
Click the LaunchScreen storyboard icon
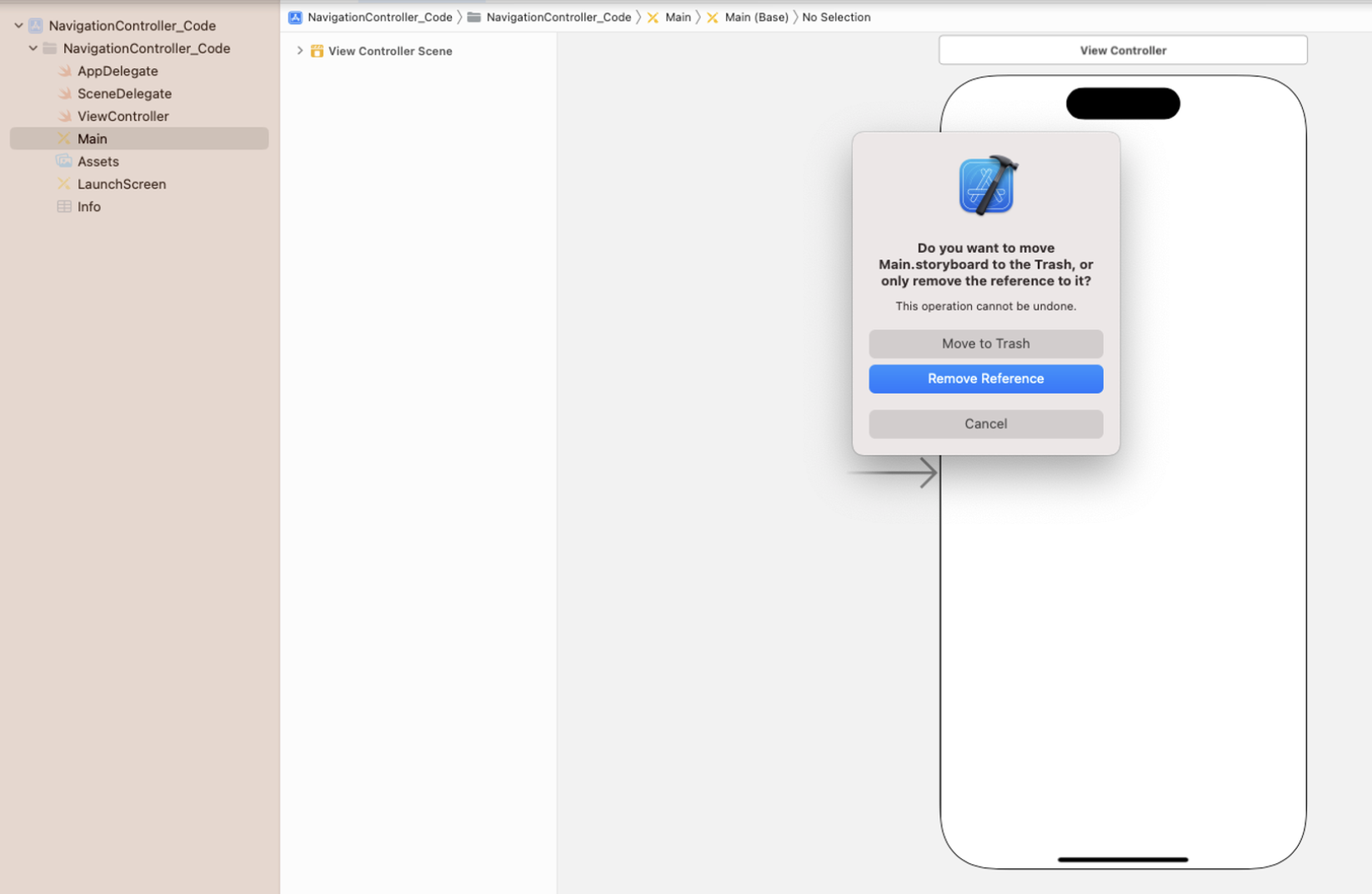(64, 183)
